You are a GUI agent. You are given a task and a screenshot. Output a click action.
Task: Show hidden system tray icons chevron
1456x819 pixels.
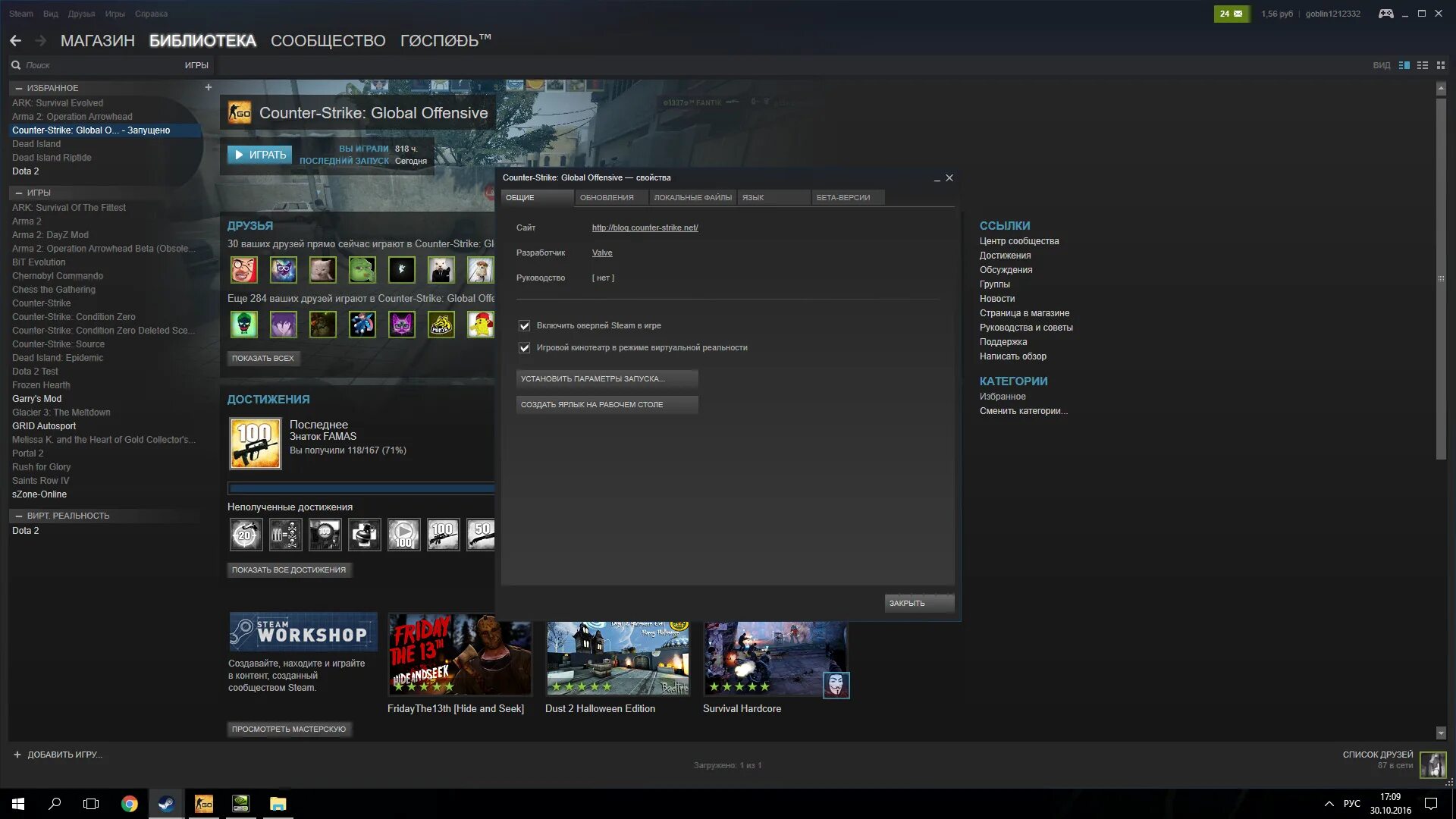coord(1329,804)
